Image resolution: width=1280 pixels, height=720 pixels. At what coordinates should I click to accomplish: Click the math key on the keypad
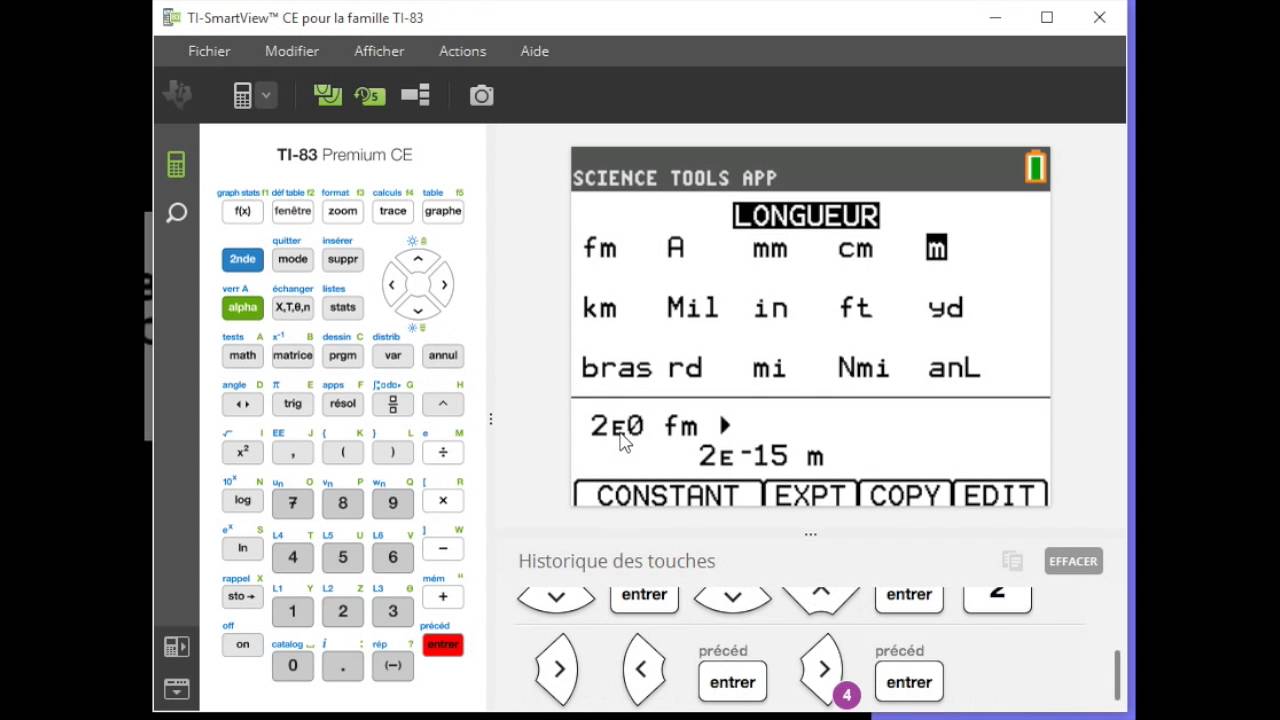[243, 355]
